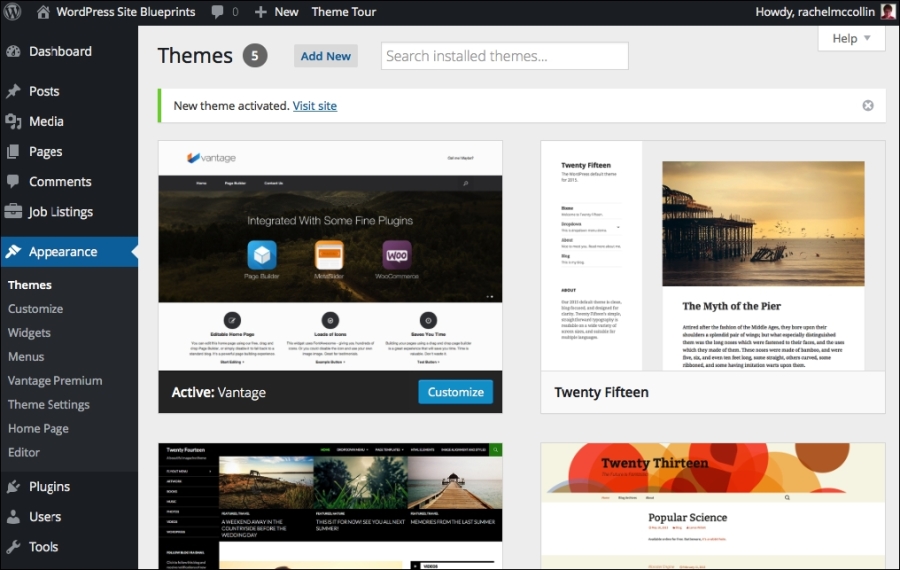Dismiss the New theme activated notice
The image size is (900, 570).
pyautogui.click(x=868, y=106)
